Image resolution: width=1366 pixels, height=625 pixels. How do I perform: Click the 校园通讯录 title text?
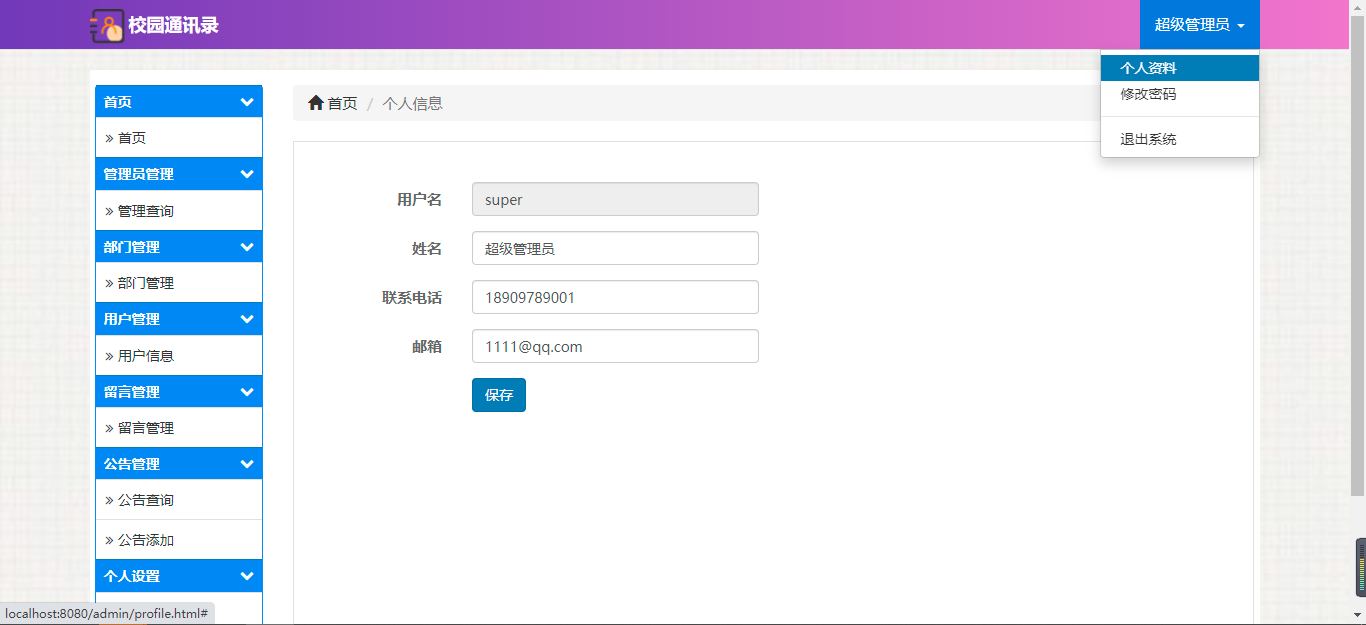coord(173,26)
